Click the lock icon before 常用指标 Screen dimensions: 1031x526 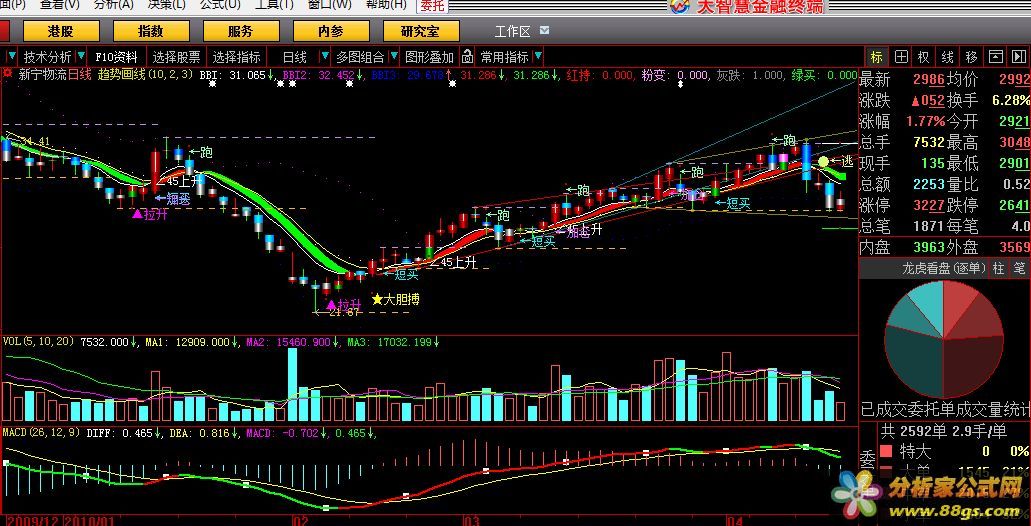(468, 57)
